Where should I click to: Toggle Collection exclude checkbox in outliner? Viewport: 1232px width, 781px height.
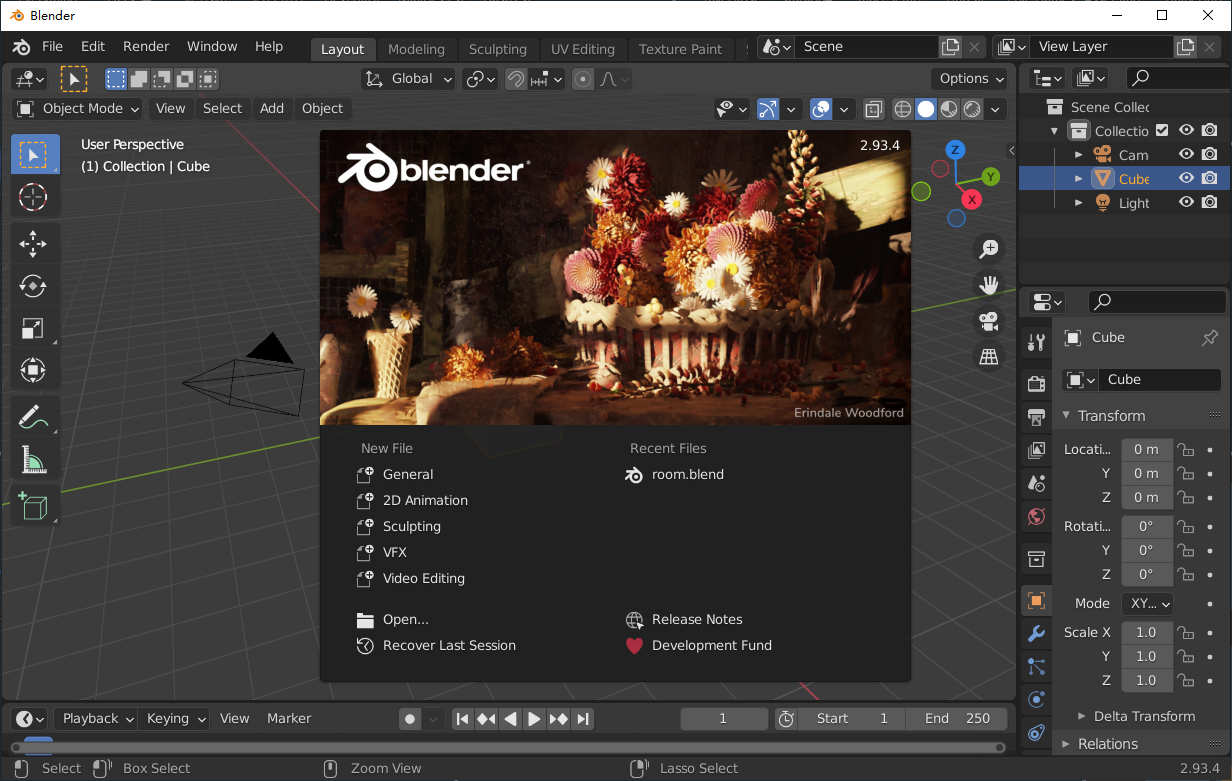[x=1162, y=130]
